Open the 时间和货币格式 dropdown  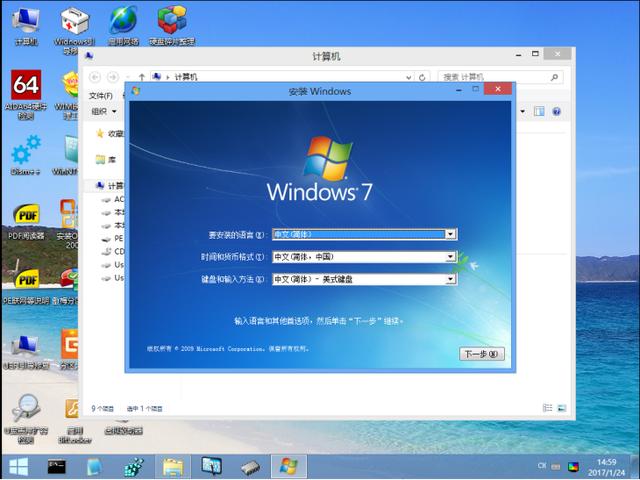[450, 257]
